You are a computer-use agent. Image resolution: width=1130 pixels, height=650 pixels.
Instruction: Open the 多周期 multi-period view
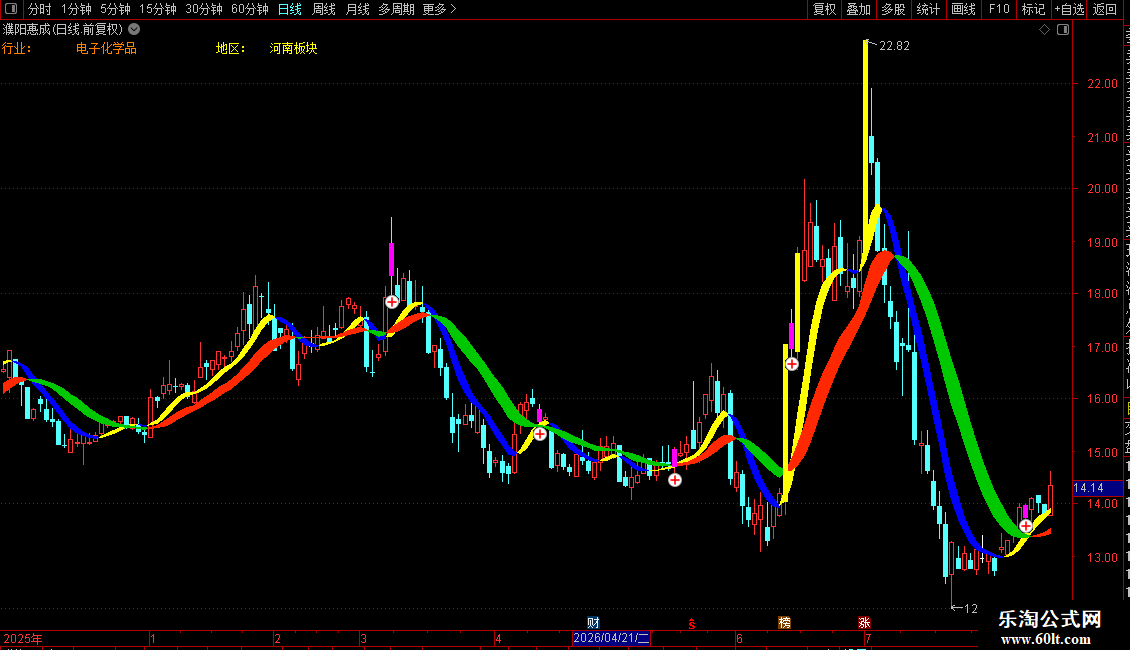pos(396,9)
